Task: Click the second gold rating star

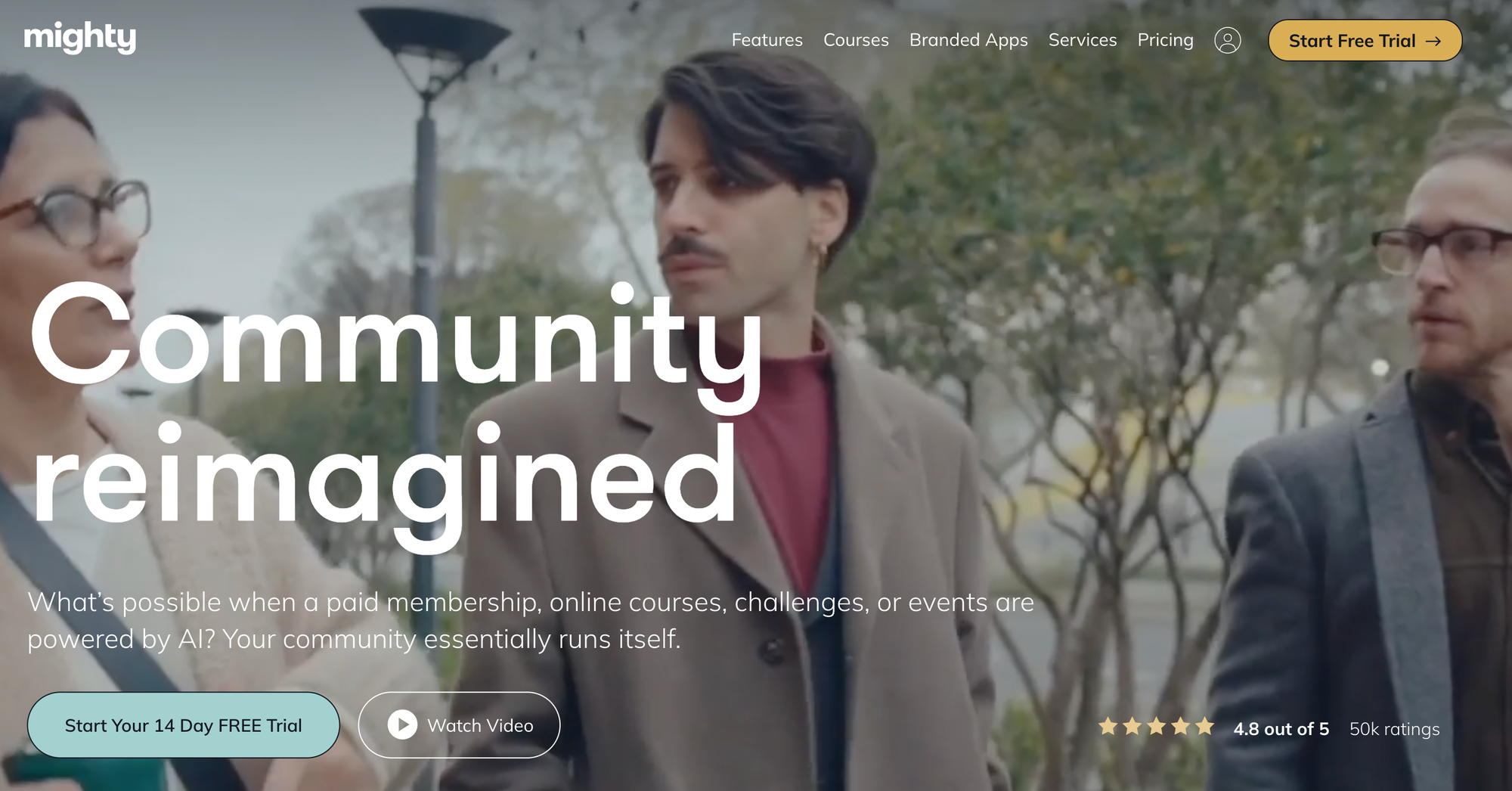Action: coord(1132,727)
